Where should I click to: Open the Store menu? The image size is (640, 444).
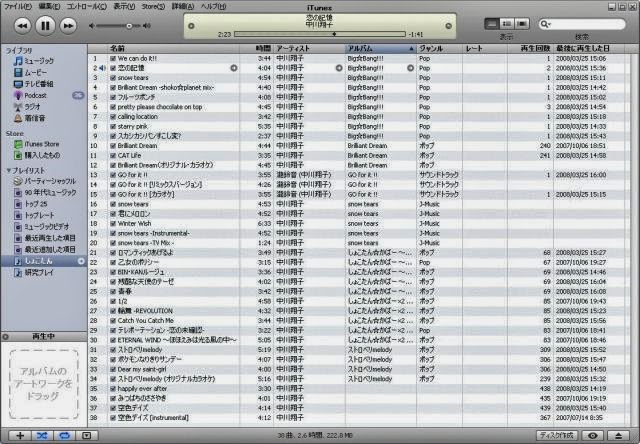pos(153,6)
